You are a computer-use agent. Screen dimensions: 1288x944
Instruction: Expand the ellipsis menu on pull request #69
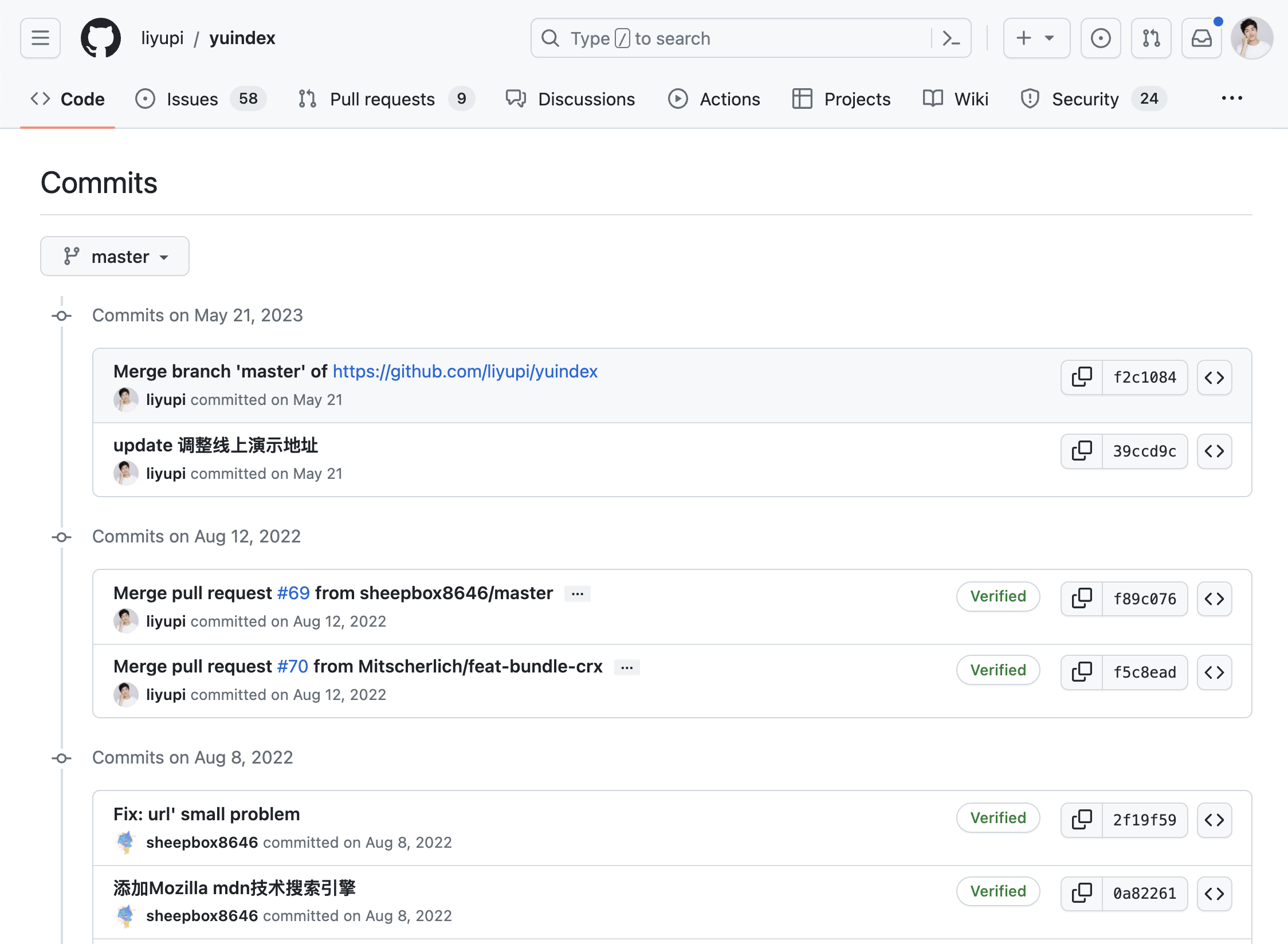[x=576, y=592]
